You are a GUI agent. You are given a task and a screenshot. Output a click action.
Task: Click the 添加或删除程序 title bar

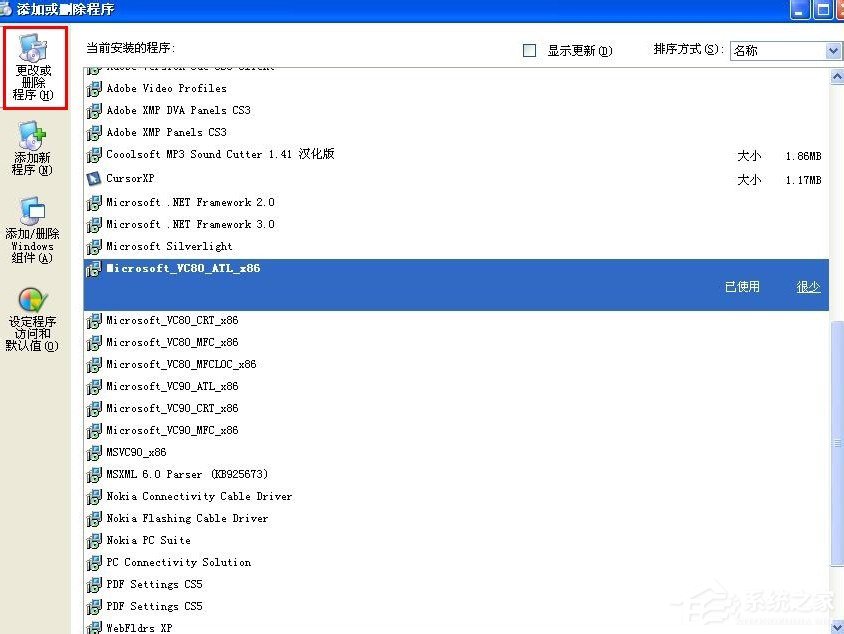(400, 10)
